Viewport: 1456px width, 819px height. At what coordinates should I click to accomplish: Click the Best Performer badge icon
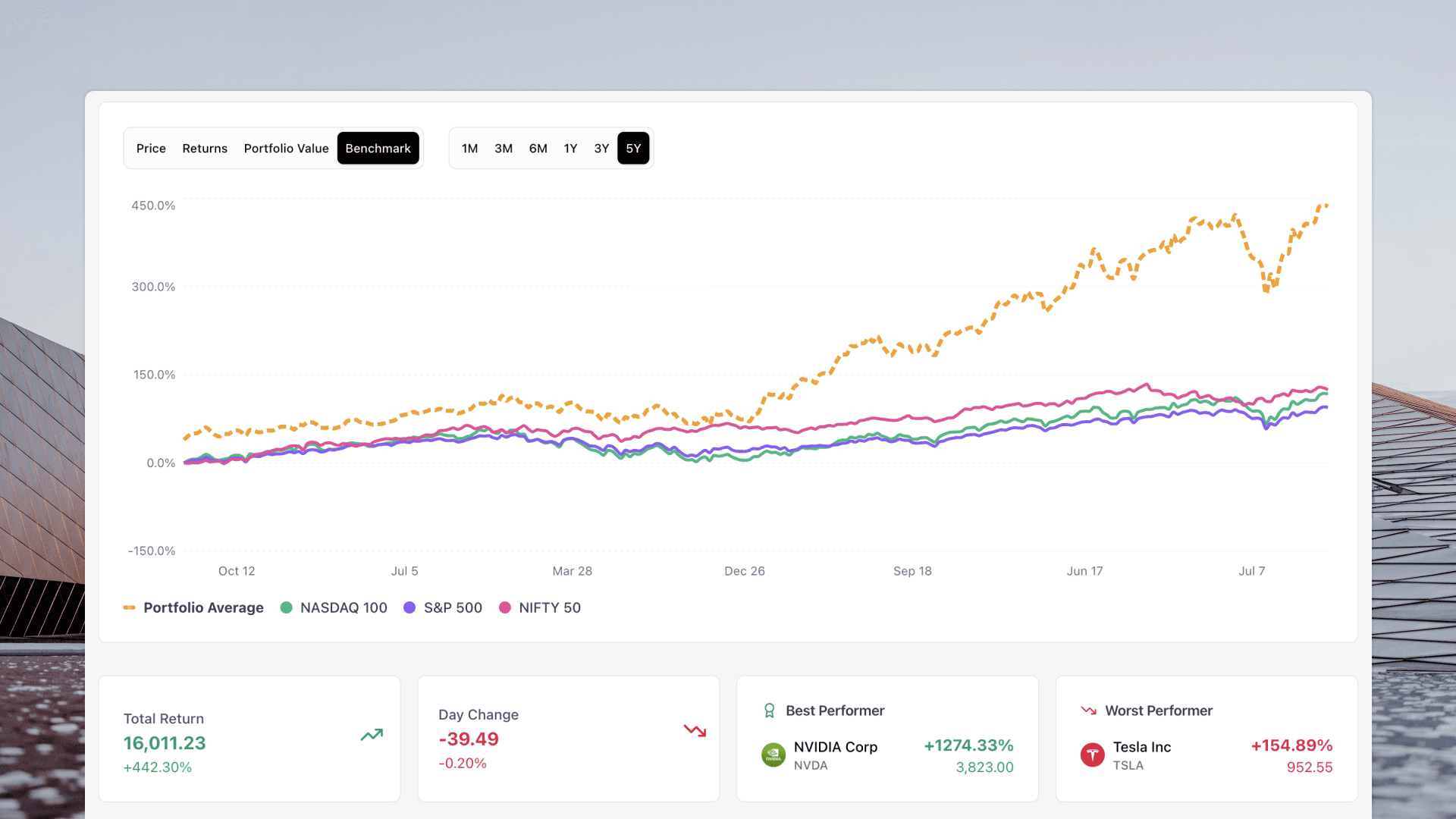pyautogui.click(x=770, y=711)
